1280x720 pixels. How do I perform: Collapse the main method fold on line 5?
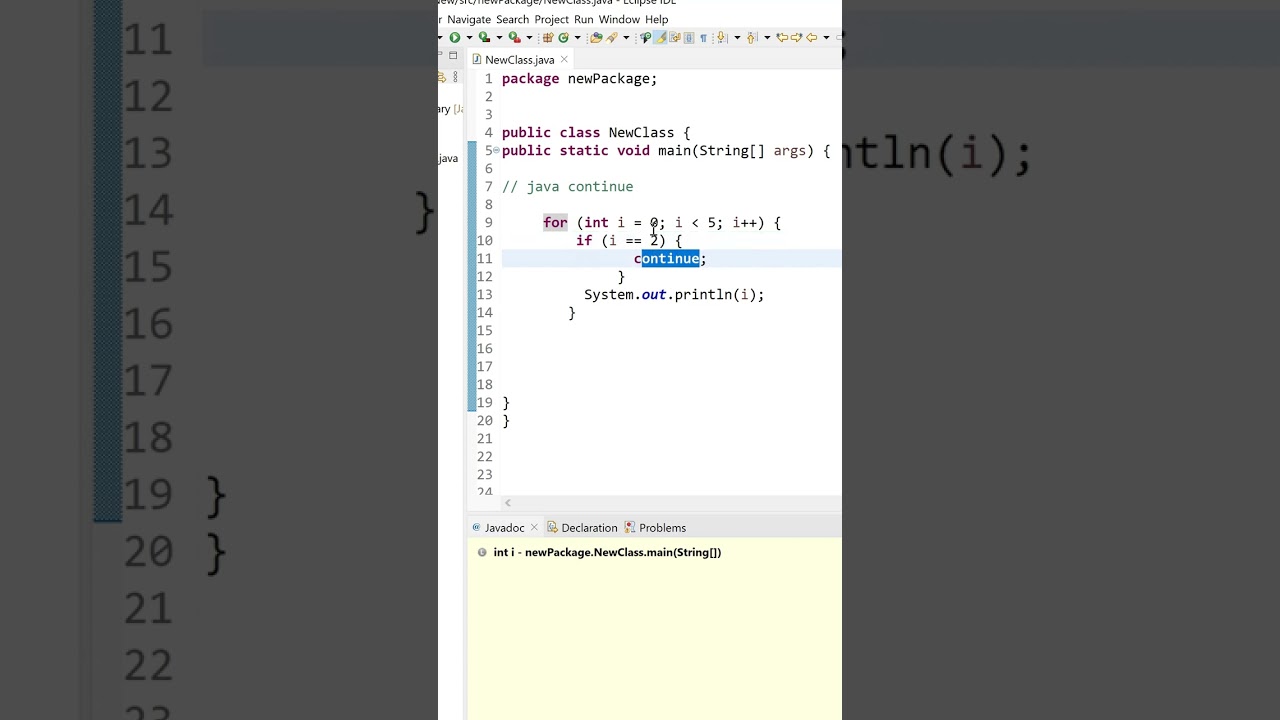coord(496,150)
